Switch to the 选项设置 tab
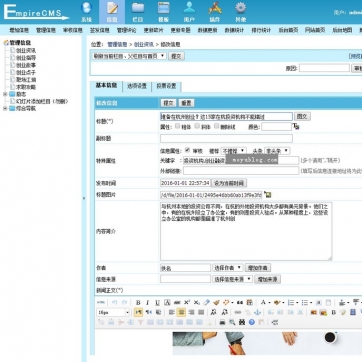 [137, 86]
